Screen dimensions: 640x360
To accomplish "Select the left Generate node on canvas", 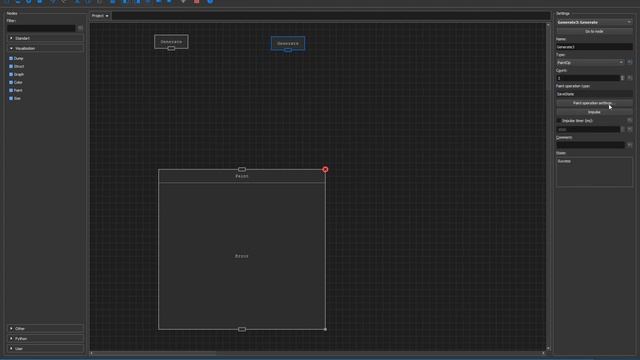I will pyautogui.click(x=171, y=42).
